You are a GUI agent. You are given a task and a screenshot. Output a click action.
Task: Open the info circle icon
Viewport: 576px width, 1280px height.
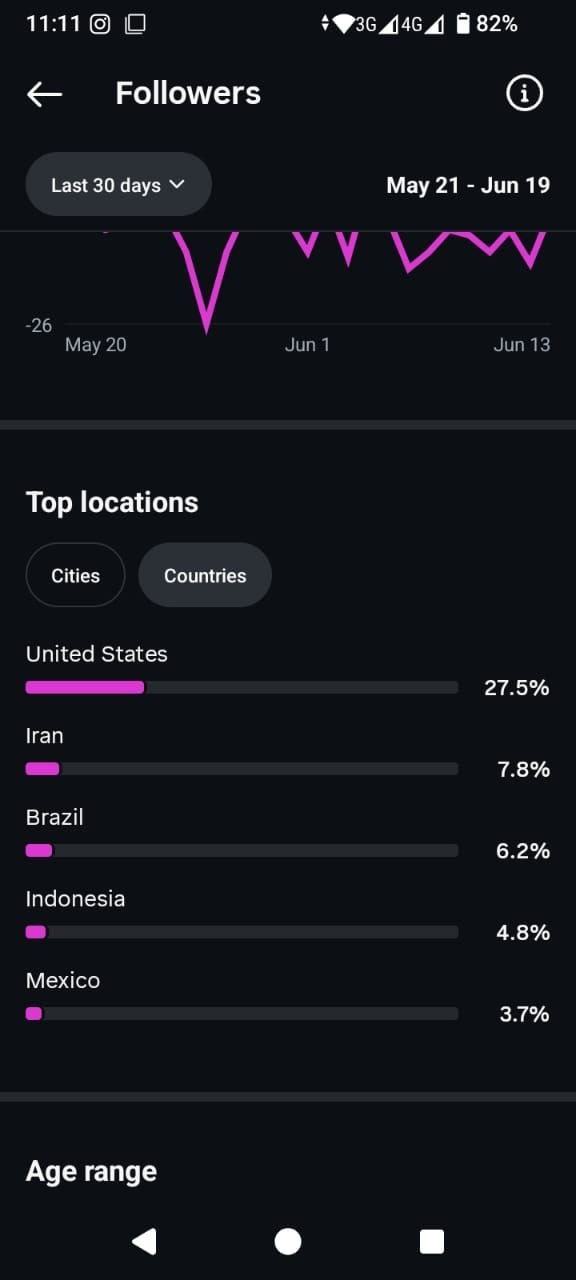coord(524,94)
